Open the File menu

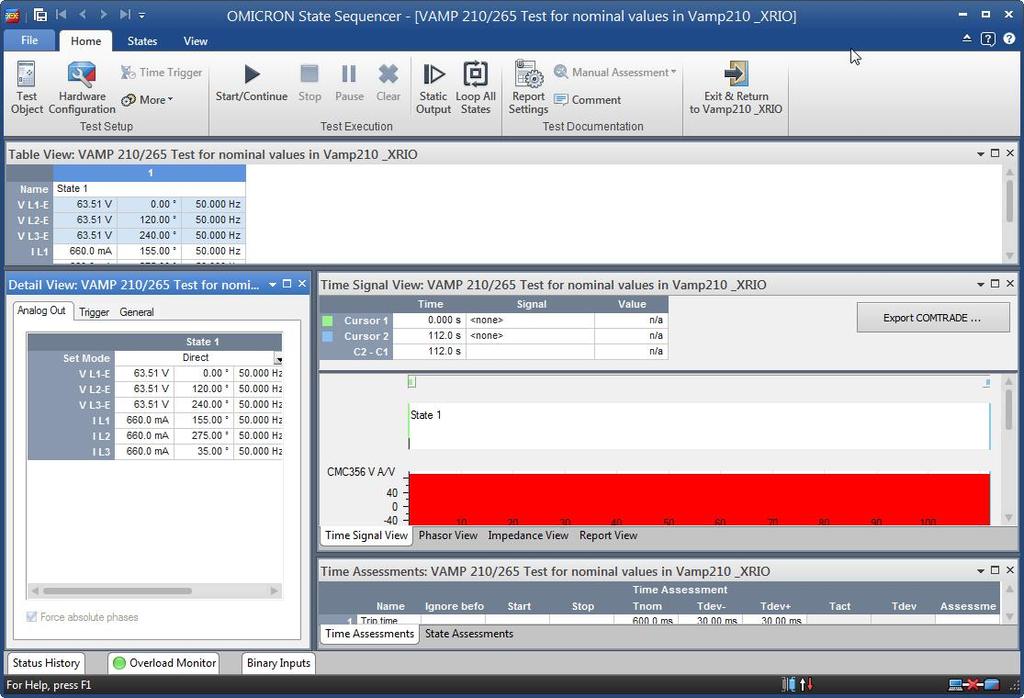29,40
